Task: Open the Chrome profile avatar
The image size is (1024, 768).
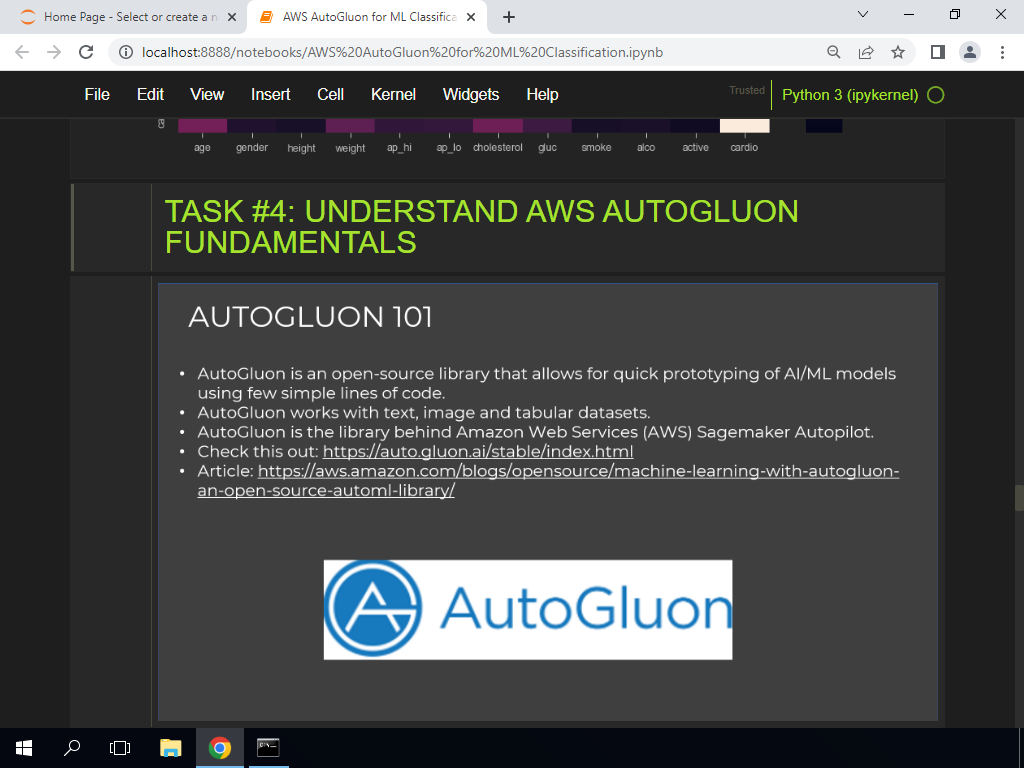Action: 970,52
